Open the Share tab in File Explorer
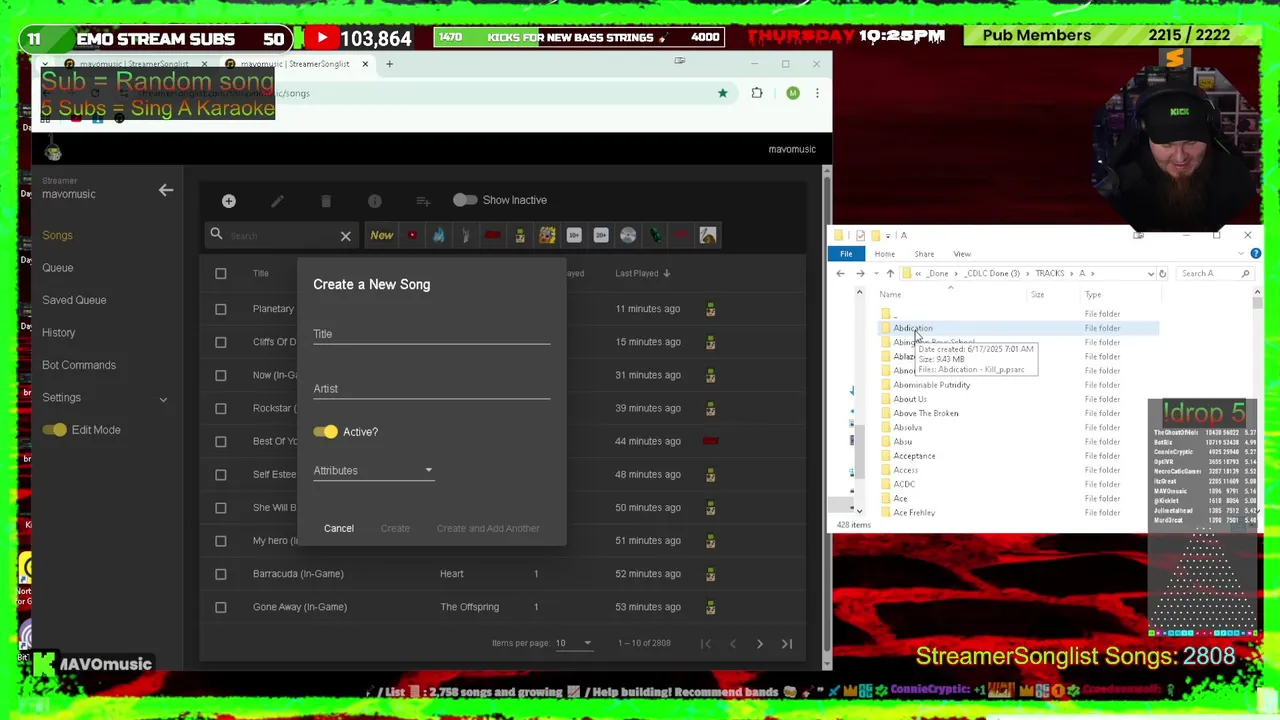This screenshot has height=720, width=1280. point(924,254)
